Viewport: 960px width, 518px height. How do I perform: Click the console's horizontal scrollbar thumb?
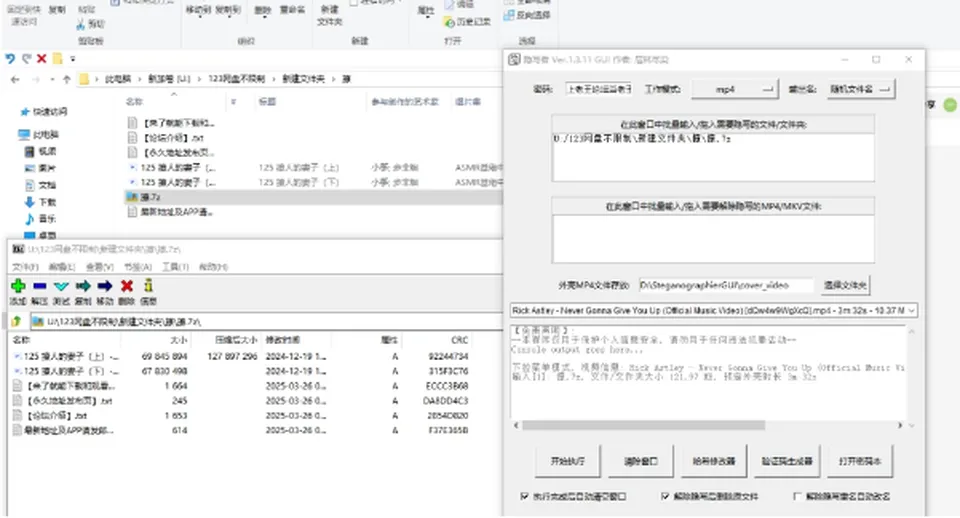click(643, 425)
